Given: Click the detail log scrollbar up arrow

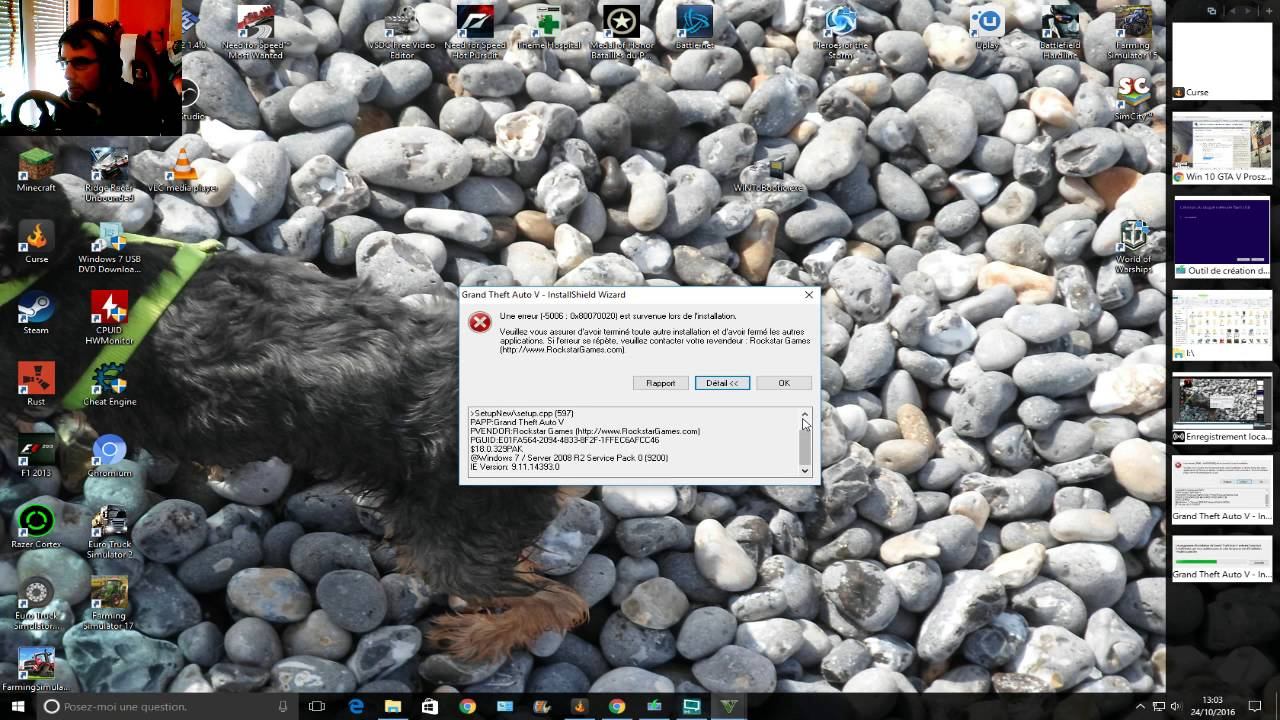Looking at the screenshot, I should click(805, 414).
